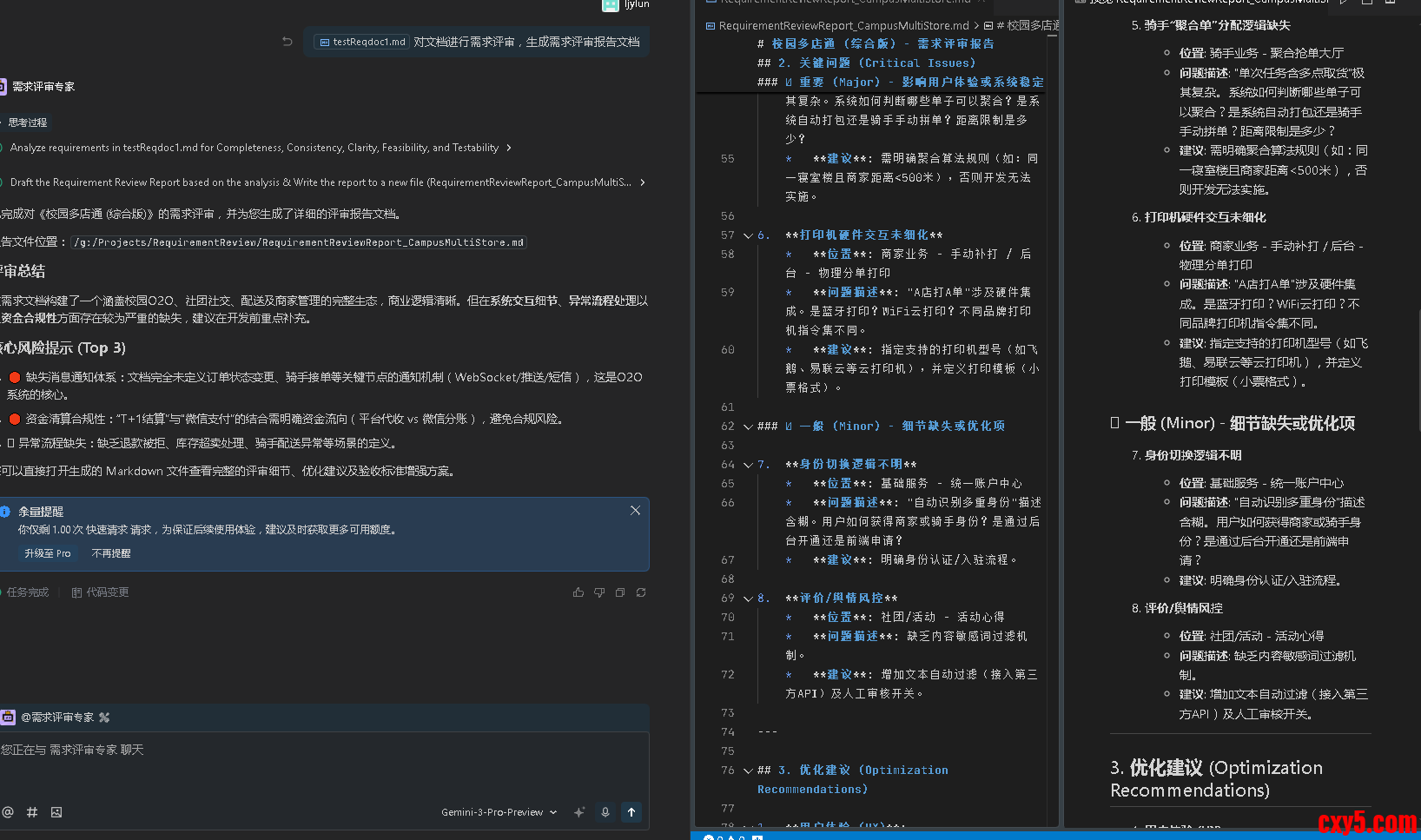Click the chat message input field
The image size is (1421, 840).
coord(321,764)
